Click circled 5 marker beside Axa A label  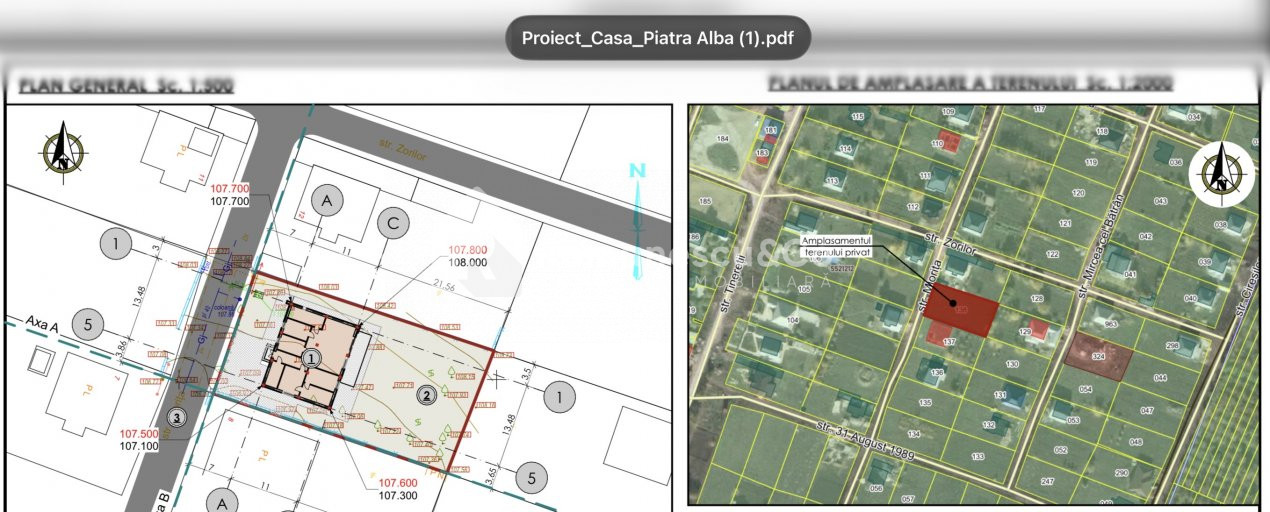point(89,325)
